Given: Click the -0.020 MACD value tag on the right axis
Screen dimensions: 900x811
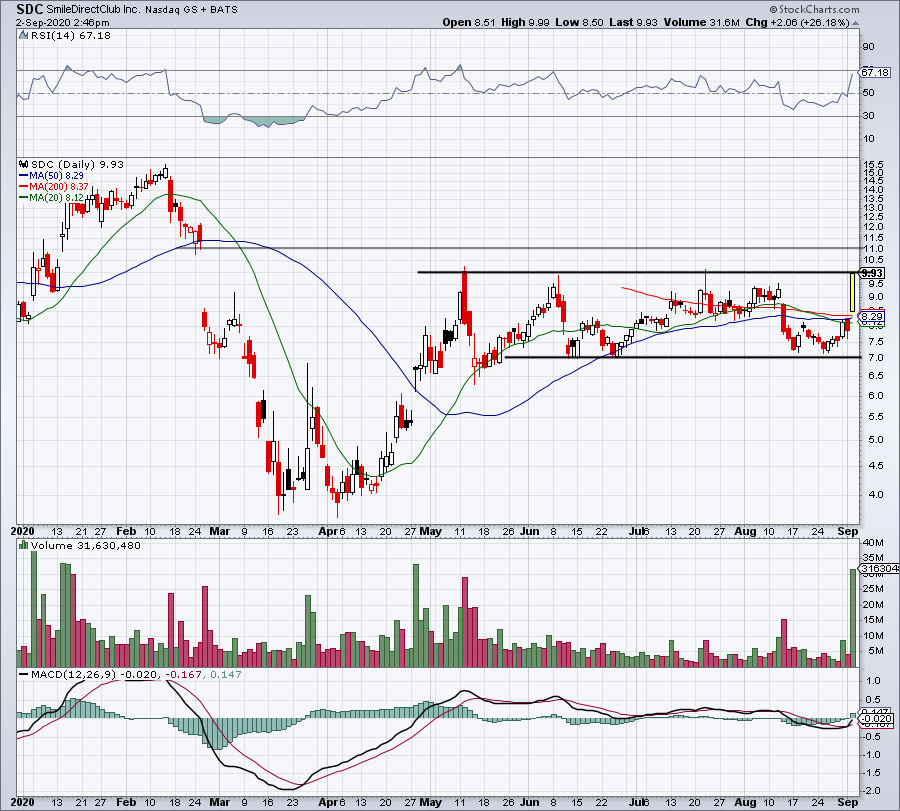Looking at the screenshot, I should click(x=876, y=719).
